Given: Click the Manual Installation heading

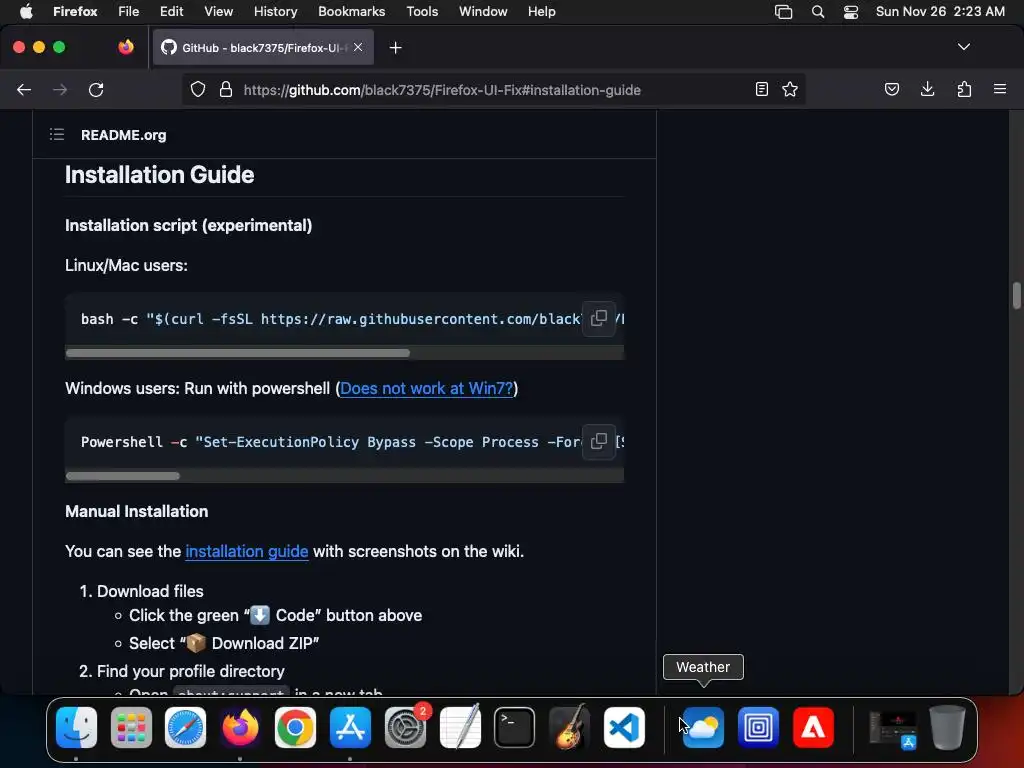Looking at the screenshot, I should pyautogui.click(x=136, y=511).
